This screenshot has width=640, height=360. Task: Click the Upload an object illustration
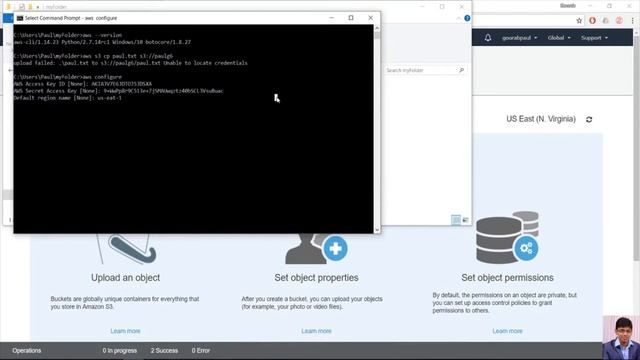click(x=126, y=248)
